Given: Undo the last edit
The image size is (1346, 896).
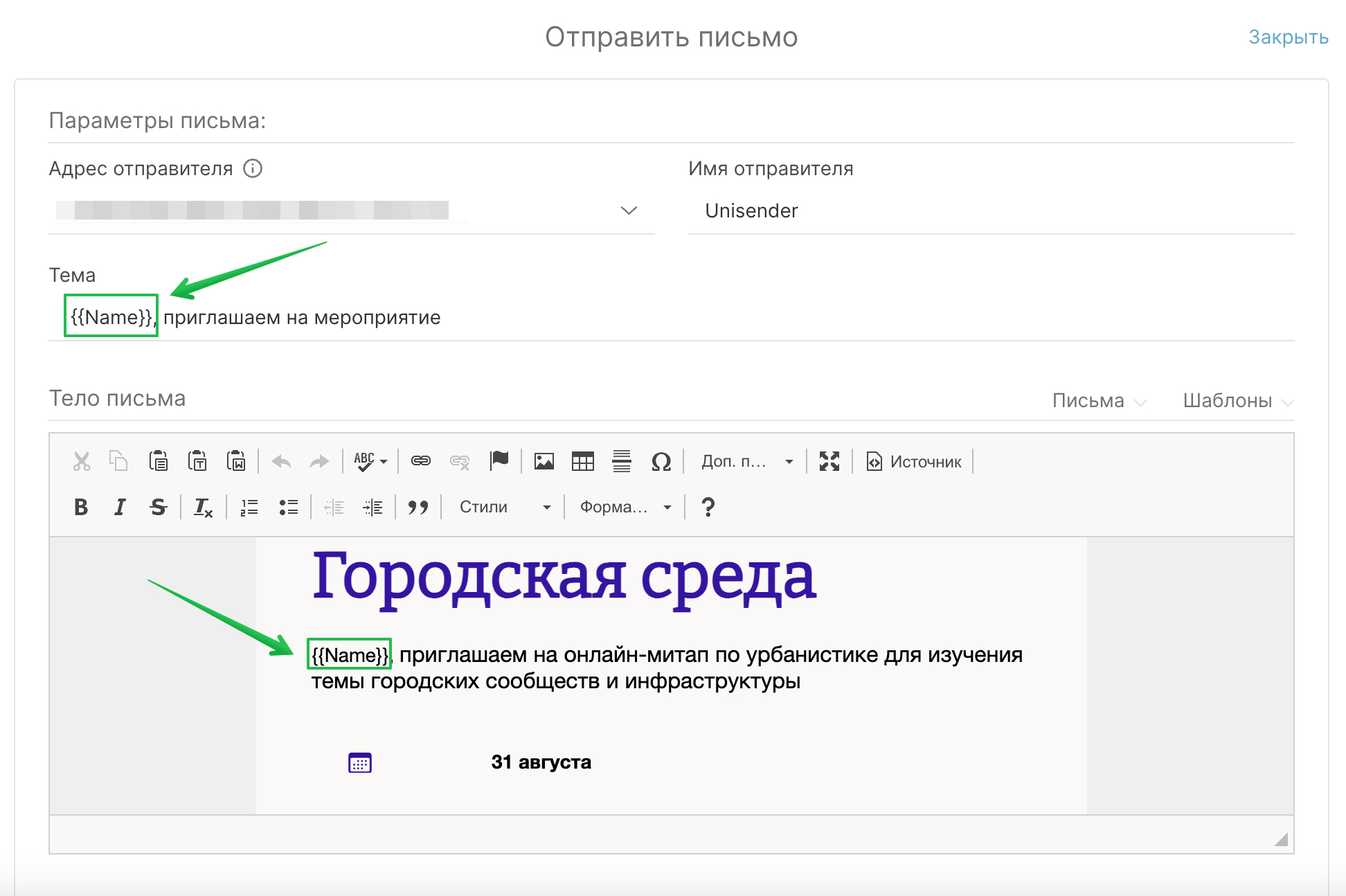Looking at the screenshot, I should pyautogui.click(x=281, y=461).
